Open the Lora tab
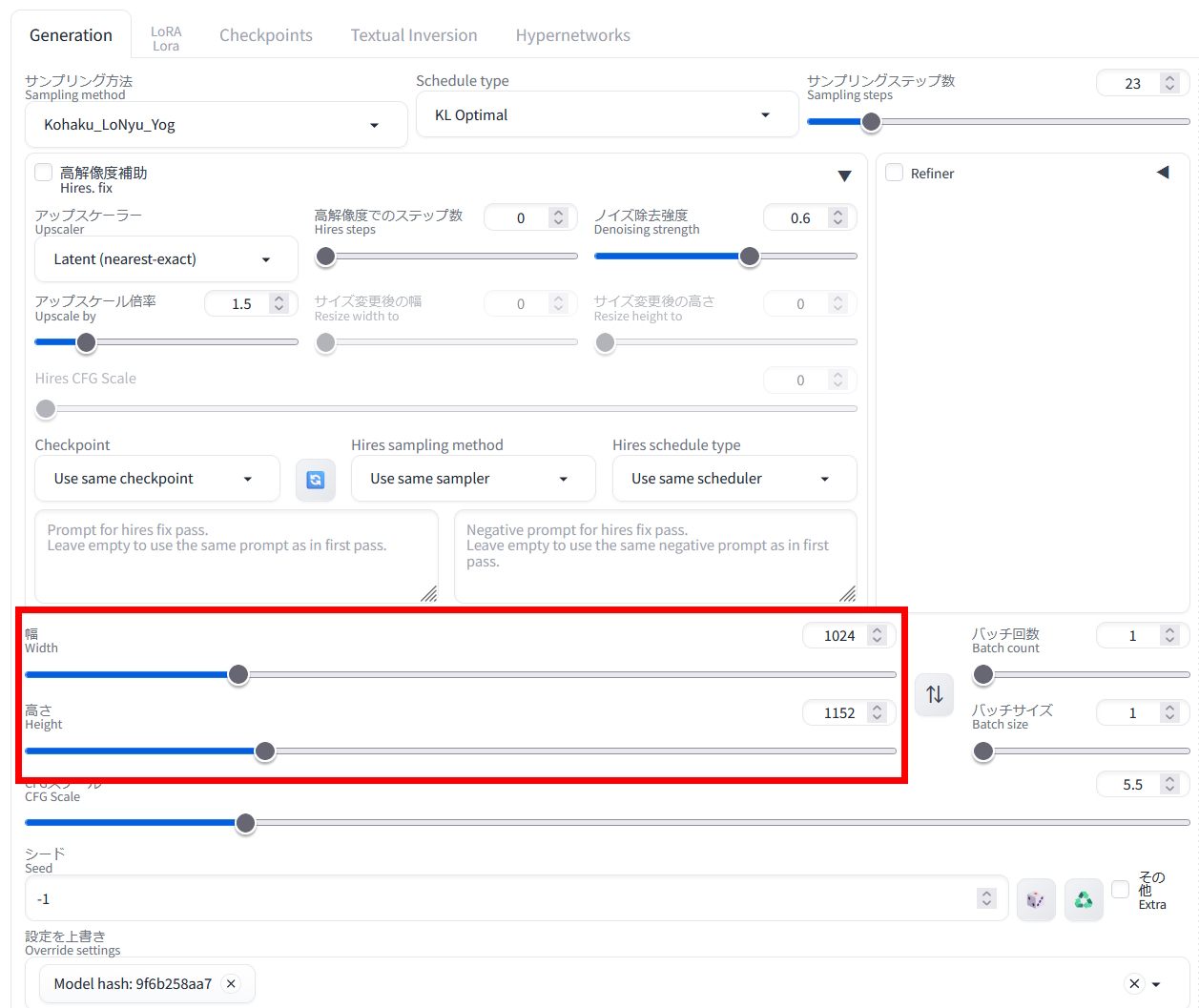Image resolution: width=1199 pixels, height=1008 pixels. tap(166, 38)
